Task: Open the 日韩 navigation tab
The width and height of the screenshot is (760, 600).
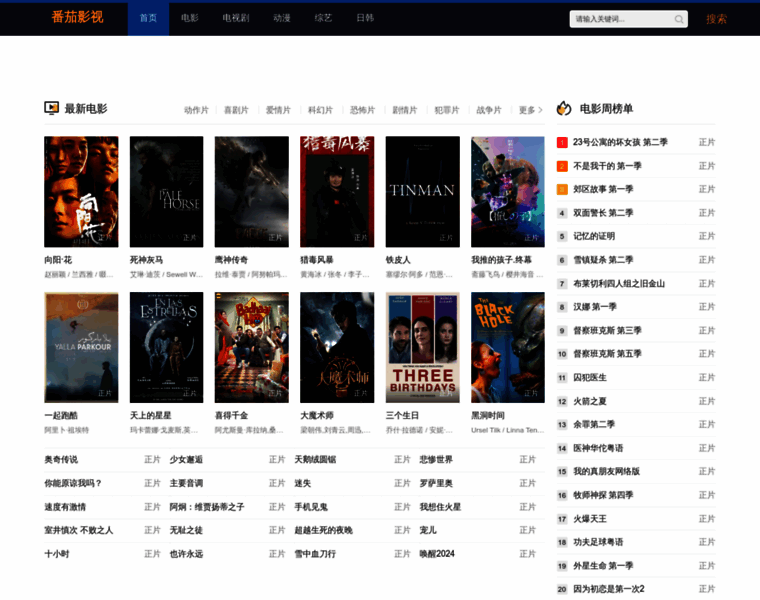Action: point(365,18)
